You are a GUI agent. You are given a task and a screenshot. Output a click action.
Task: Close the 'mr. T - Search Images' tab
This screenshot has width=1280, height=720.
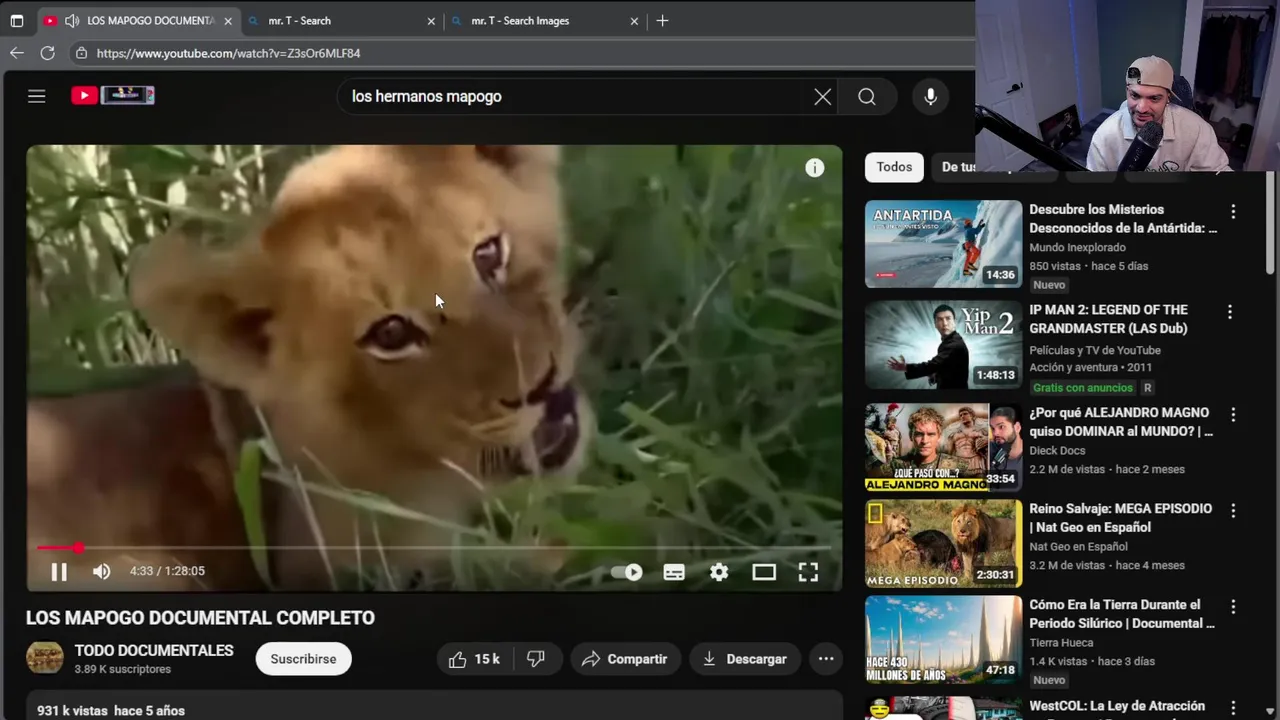pos(634,20)
